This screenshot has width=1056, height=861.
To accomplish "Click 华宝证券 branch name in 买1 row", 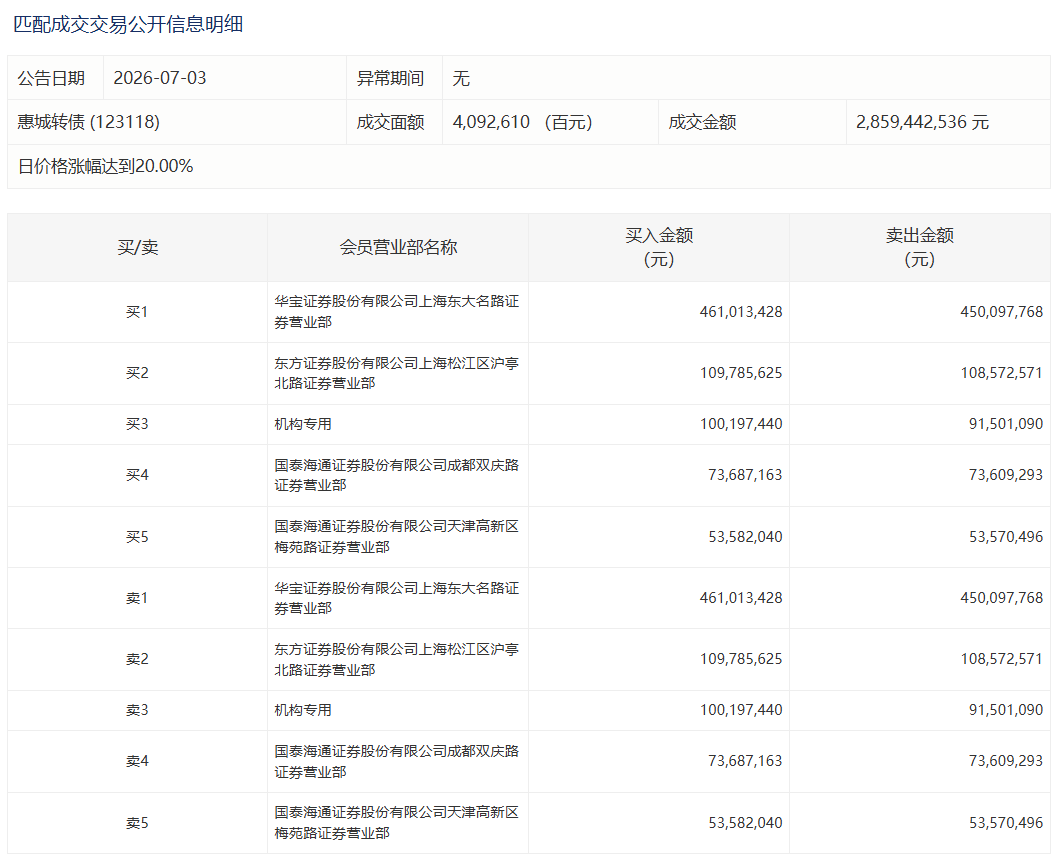I will [397, 312].
